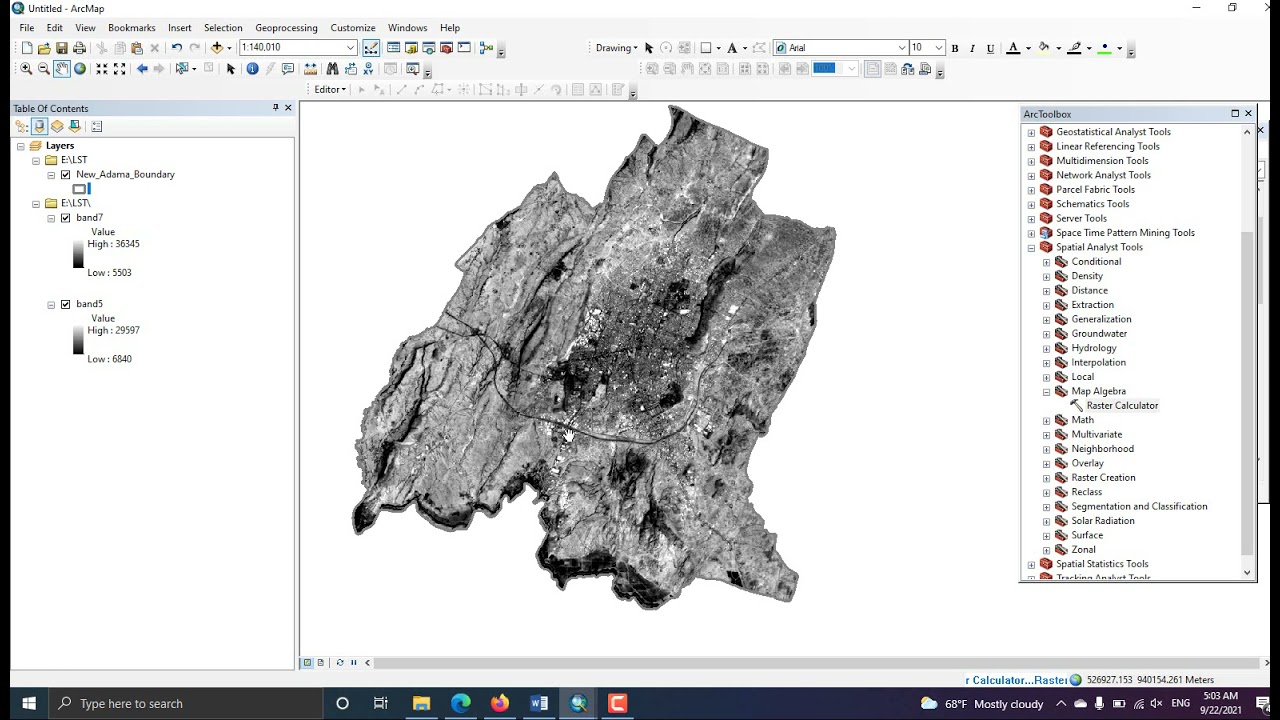1280x720 pixels.
Task: Click the Add Data button
Action: tap(216, 47)
